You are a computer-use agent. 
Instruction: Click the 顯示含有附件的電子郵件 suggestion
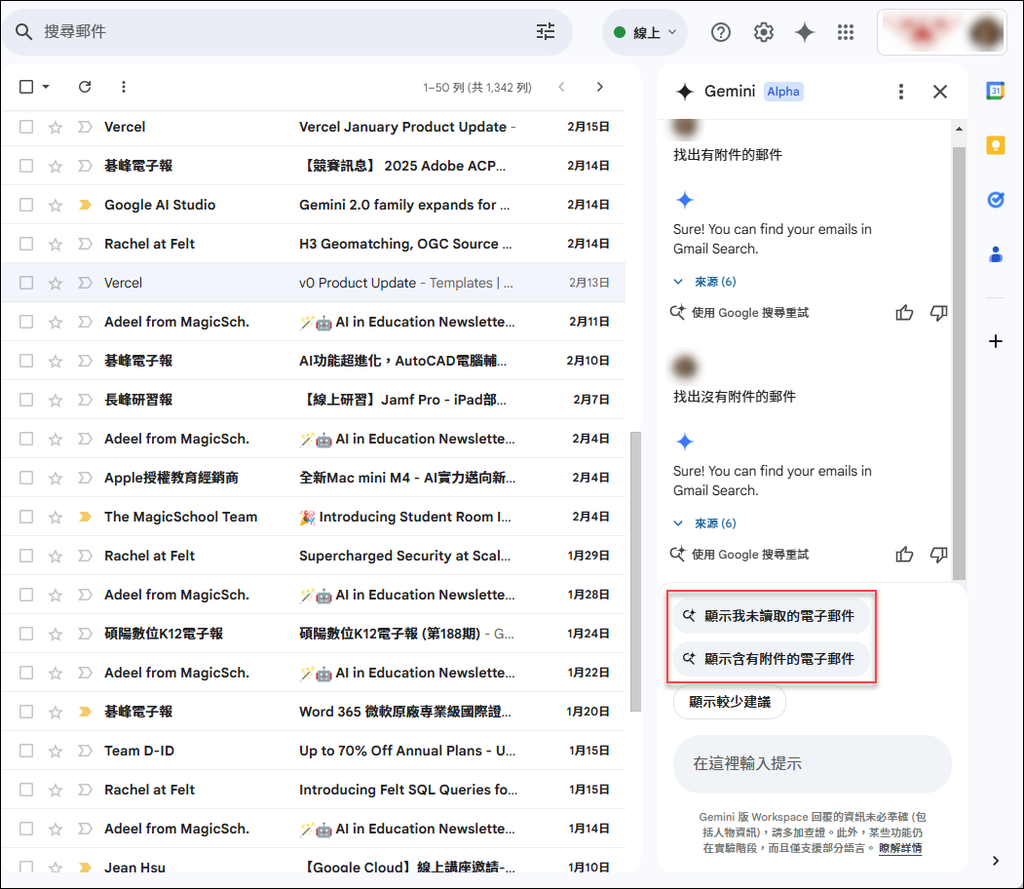point(771,659)
